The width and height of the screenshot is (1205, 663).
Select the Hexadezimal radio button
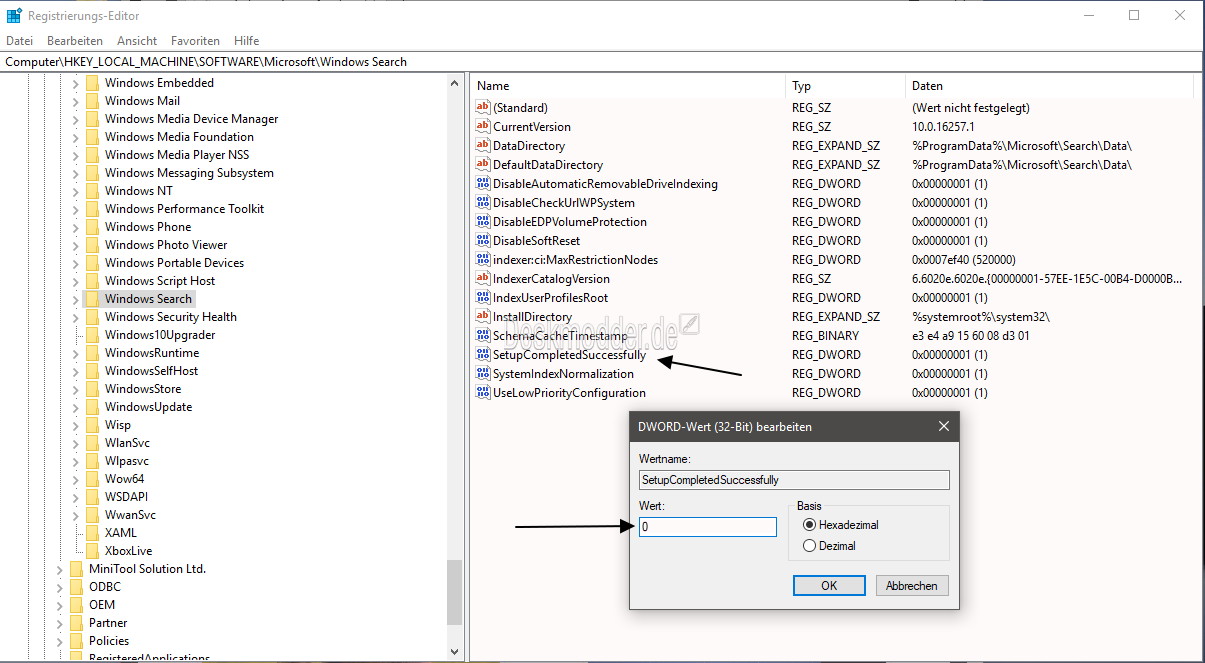pyautogui.click(x=810, y=524)
